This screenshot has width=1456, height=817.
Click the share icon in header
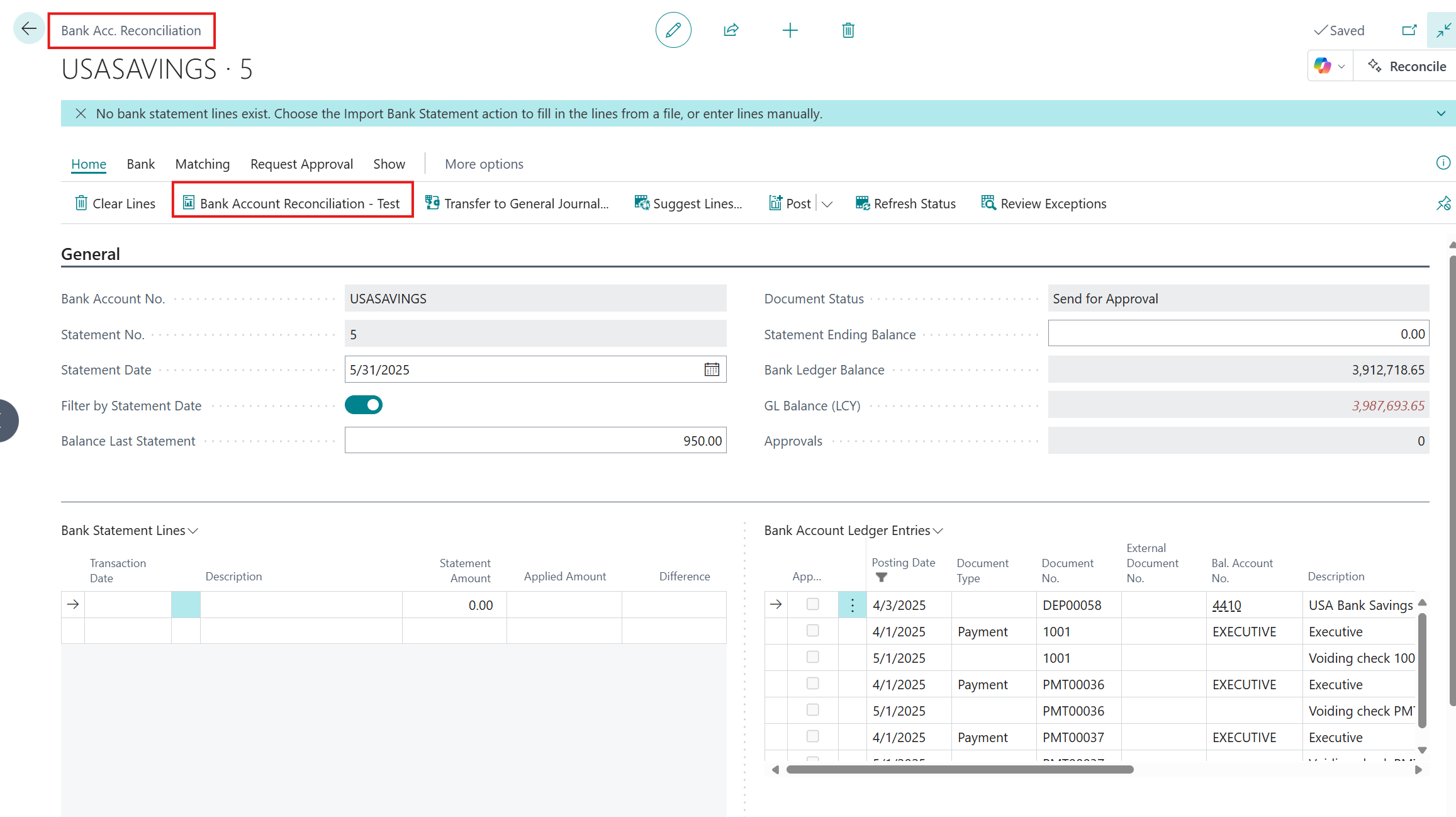731,30
